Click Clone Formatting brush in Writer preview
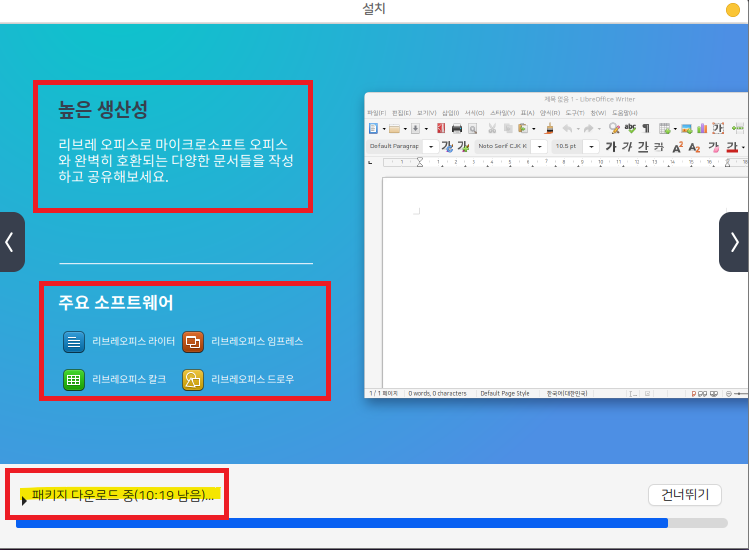The height and width of the screenshot is (550, 749). (x=549, y=128)
